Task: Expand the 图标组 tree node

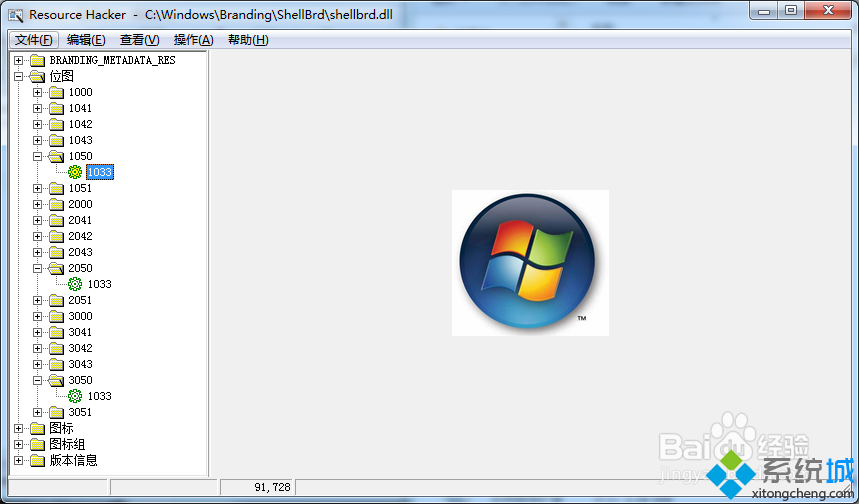Action: tap(19, 444)
